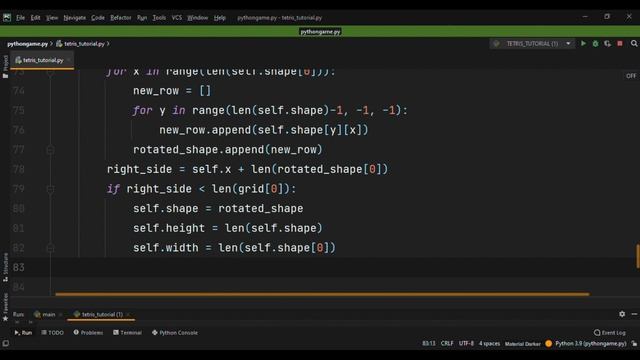Stop the running program
The height and width of the screenshot is (360, 640).
tap(620, 43)
